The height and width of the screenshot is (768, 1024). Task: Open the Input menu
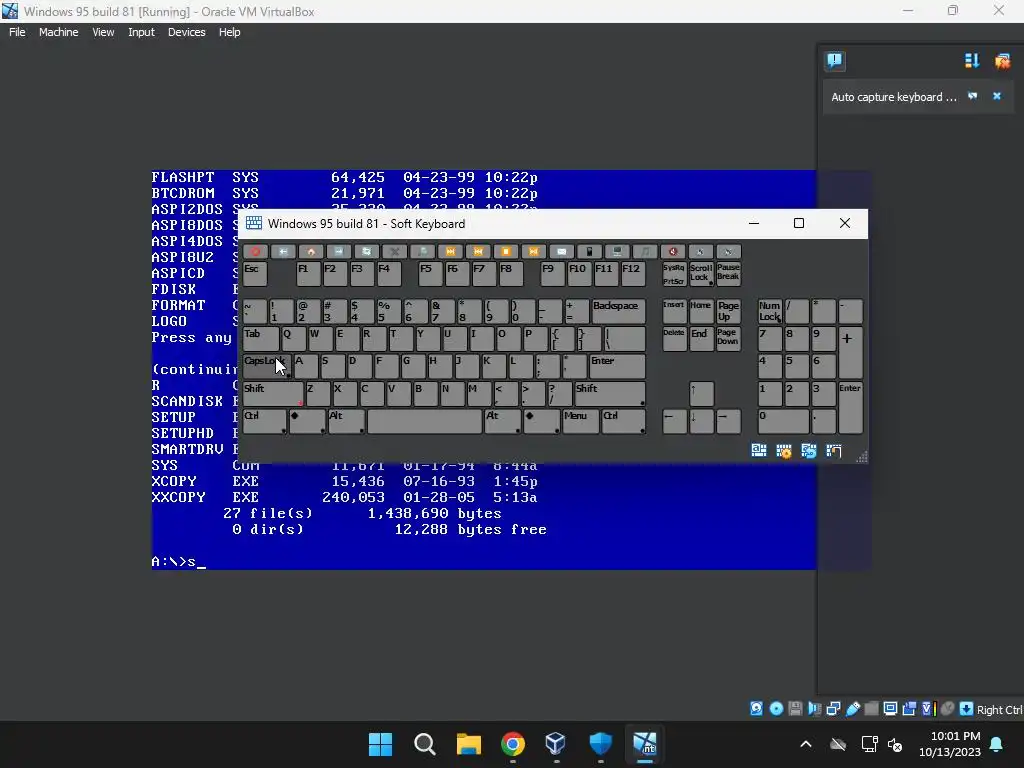[x=141, y=32]
